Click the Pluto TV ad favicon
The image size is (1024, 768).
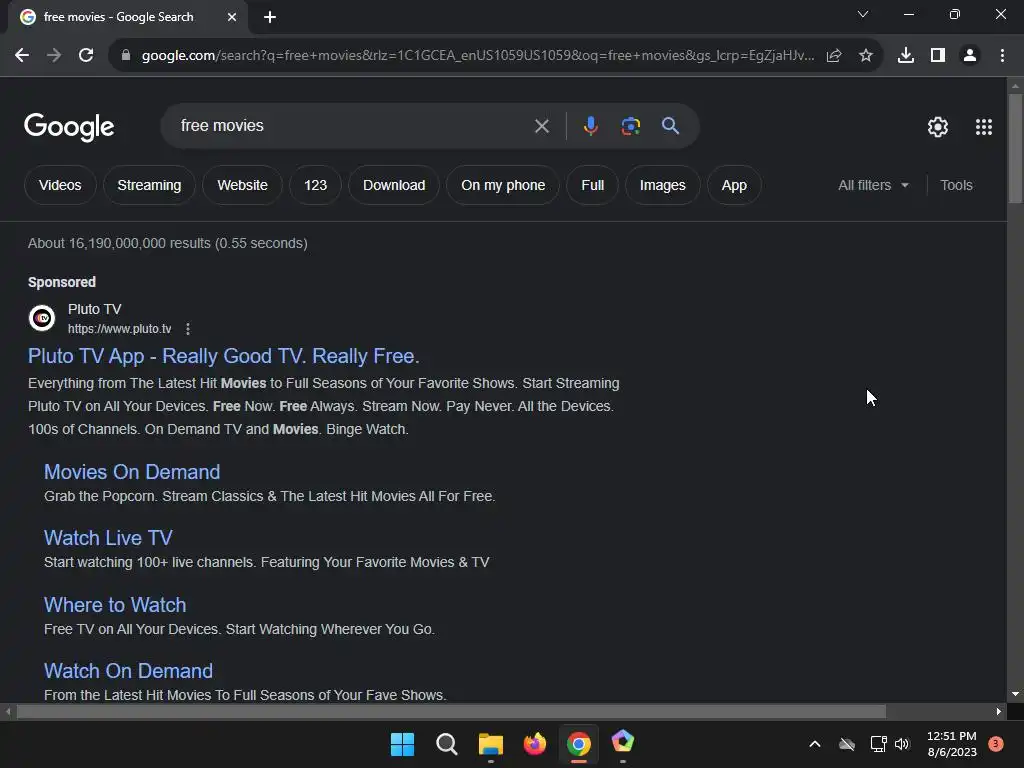pos(42,318)
